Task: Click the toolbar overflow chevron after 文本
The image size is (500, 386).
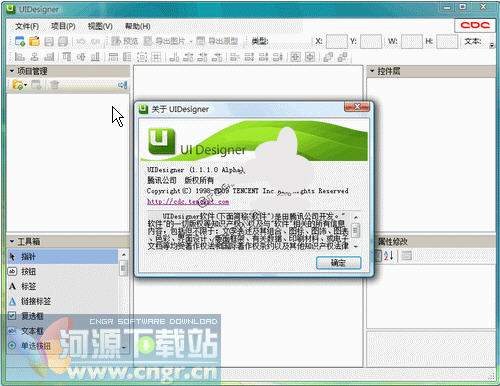Action: (492, 45)
